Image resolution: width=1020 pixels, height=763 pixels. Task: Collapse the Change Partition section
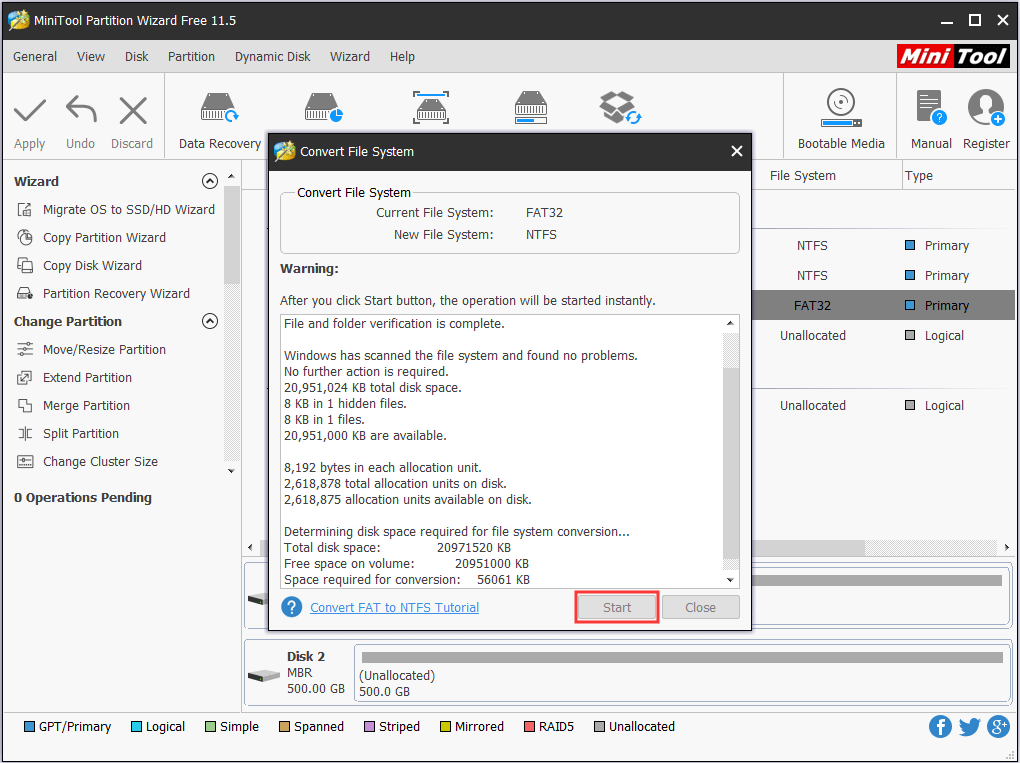pos(209,321)
